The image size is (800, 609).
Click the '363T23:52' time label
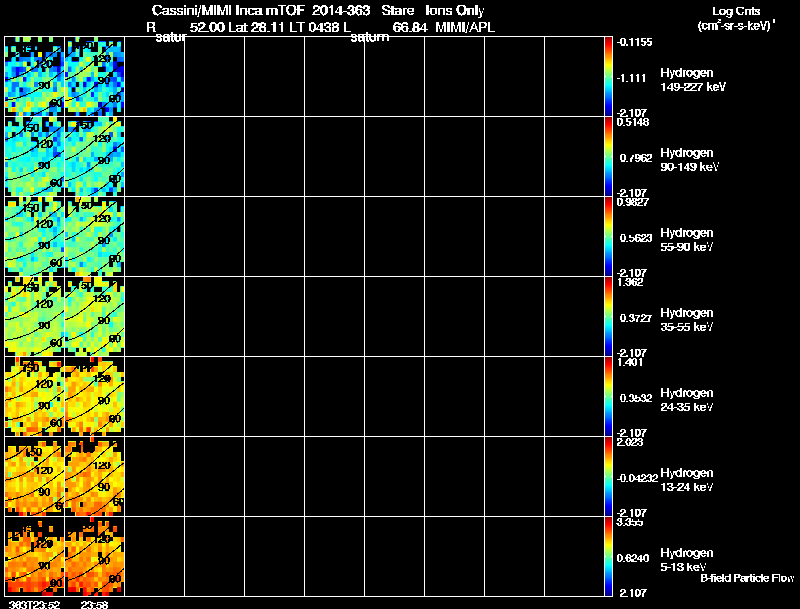35,604
